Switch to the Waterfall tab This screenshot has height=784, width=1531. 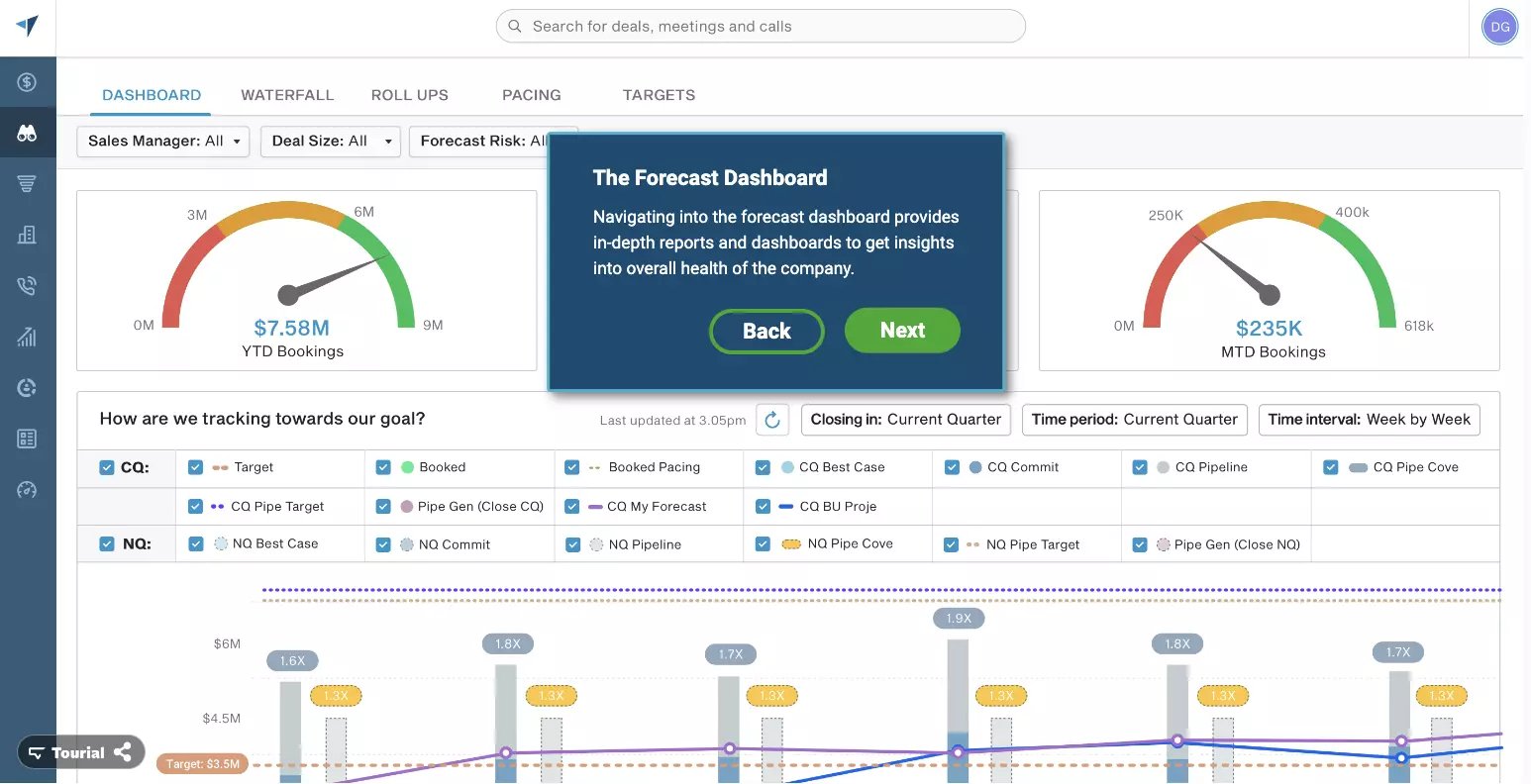[287, 95]
